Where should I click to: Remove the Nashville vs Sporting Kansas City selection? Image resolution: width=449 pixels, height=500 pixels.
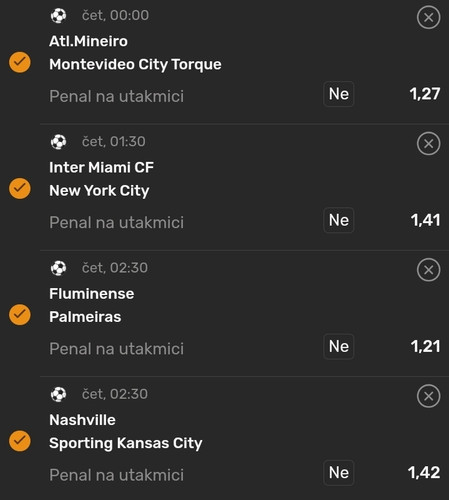click(x=428, y=396)
